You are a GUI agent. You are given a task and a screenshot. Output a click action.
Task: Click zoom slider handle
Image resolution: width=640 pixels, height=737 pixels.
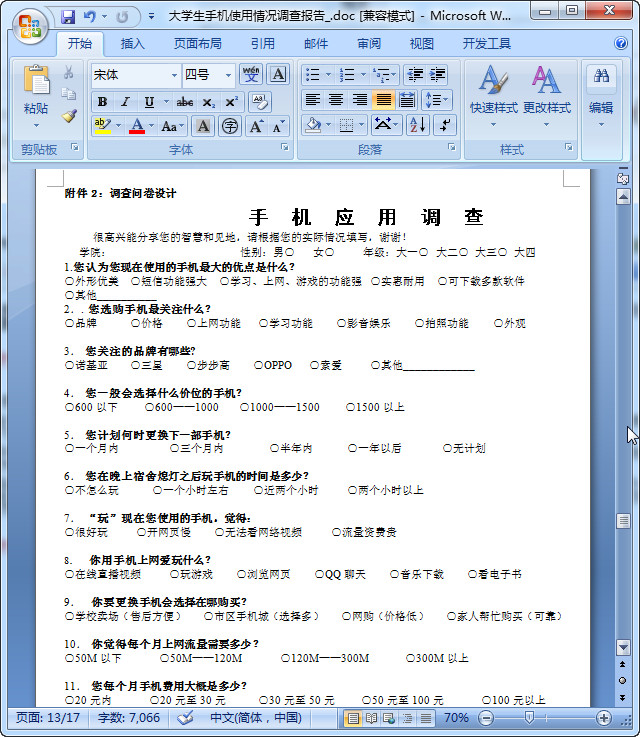point(529,717)
